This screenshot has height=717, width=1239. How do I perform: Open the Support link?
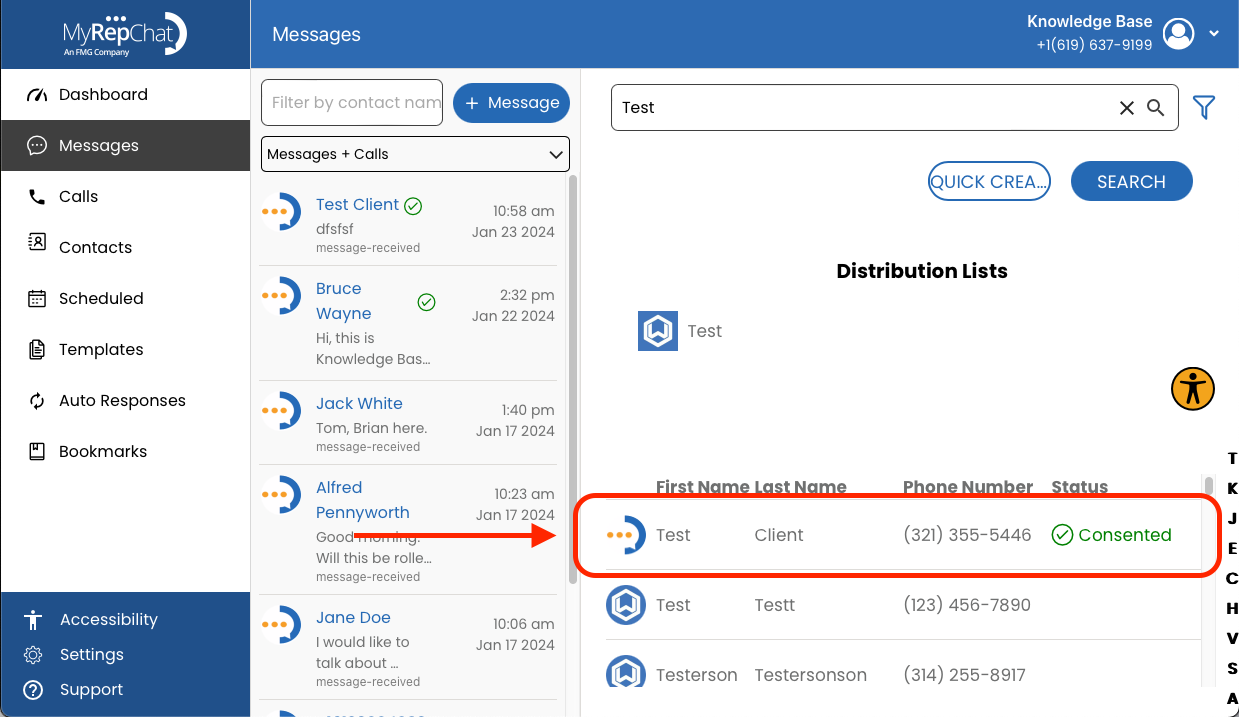click(x=91, y=690)
